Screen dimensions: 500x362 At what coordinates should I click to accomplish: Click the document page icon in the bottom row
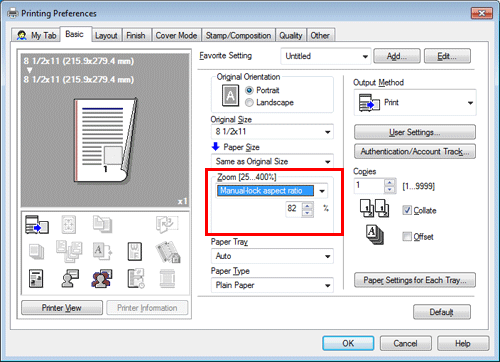pyautogui.click(x=36, y=279)
